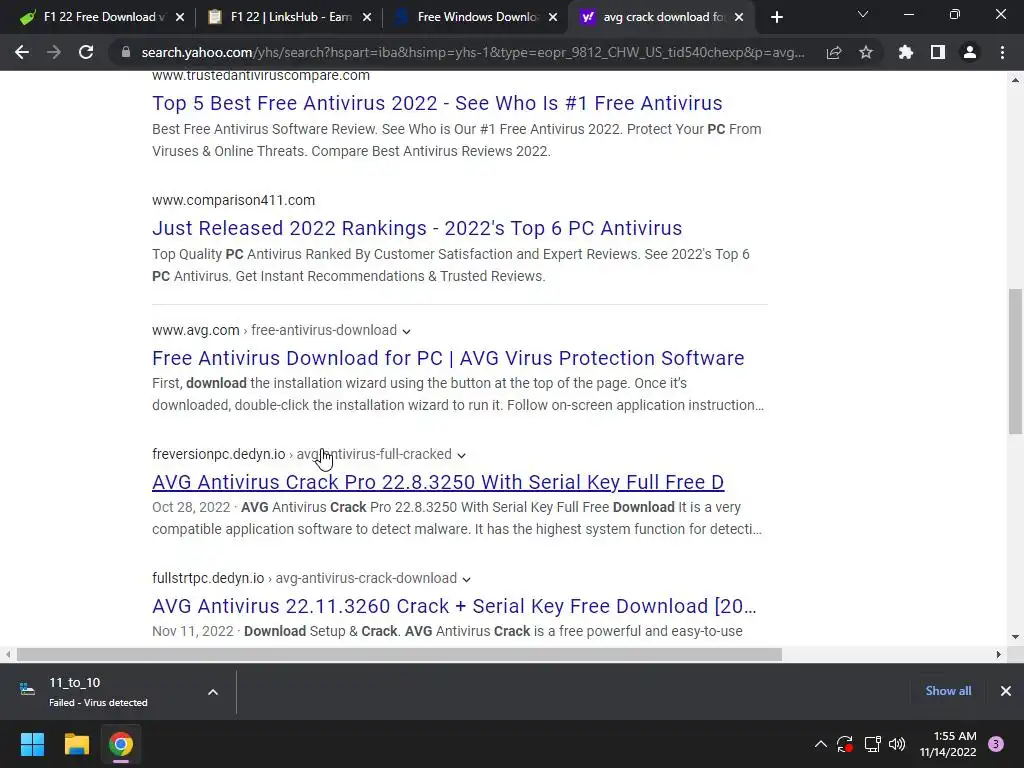
Task: Click the www.comparison411.com URL text
Action: click(x=233, y=200)
